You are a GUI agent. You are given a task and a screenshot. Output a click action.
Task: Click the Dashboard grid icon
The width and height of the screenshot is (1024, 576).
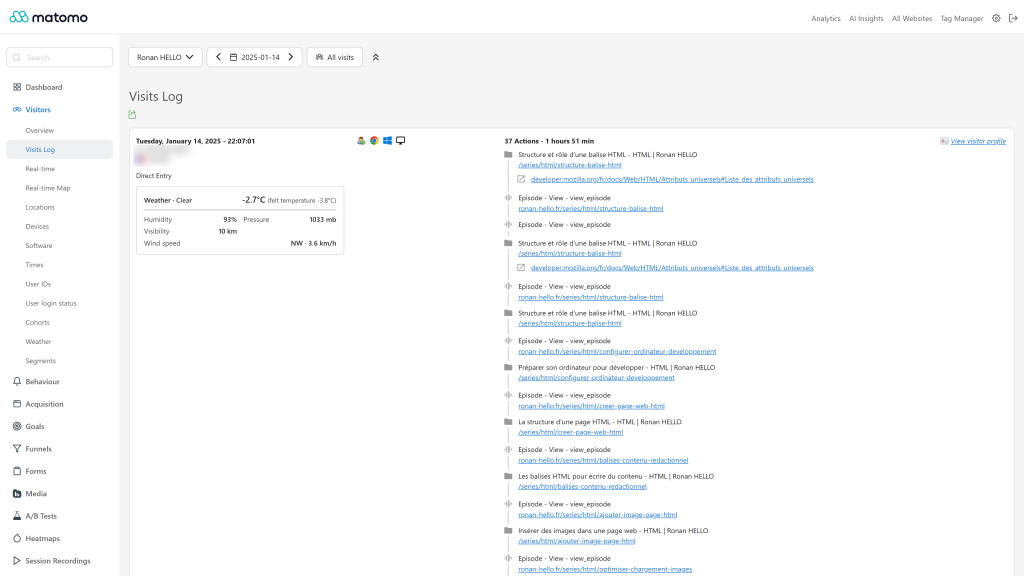pyautogui.click(x=17, y=87)
